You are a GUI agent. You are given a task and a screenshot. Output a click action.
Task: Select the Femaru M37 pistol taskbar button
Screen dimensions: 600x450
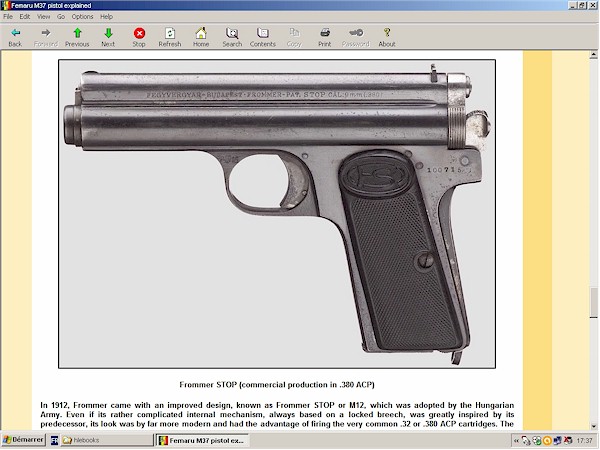(x=202, y=440)
